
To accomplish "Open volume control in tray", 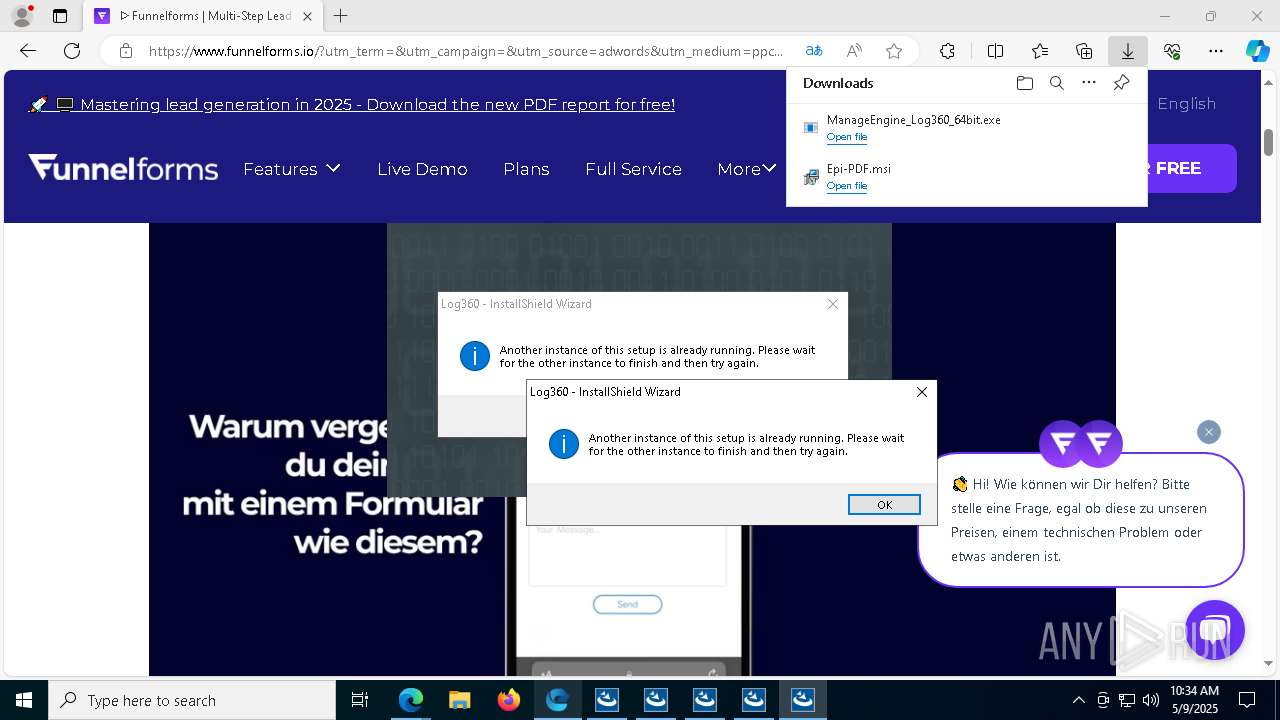I will (x=1150, y=700).
